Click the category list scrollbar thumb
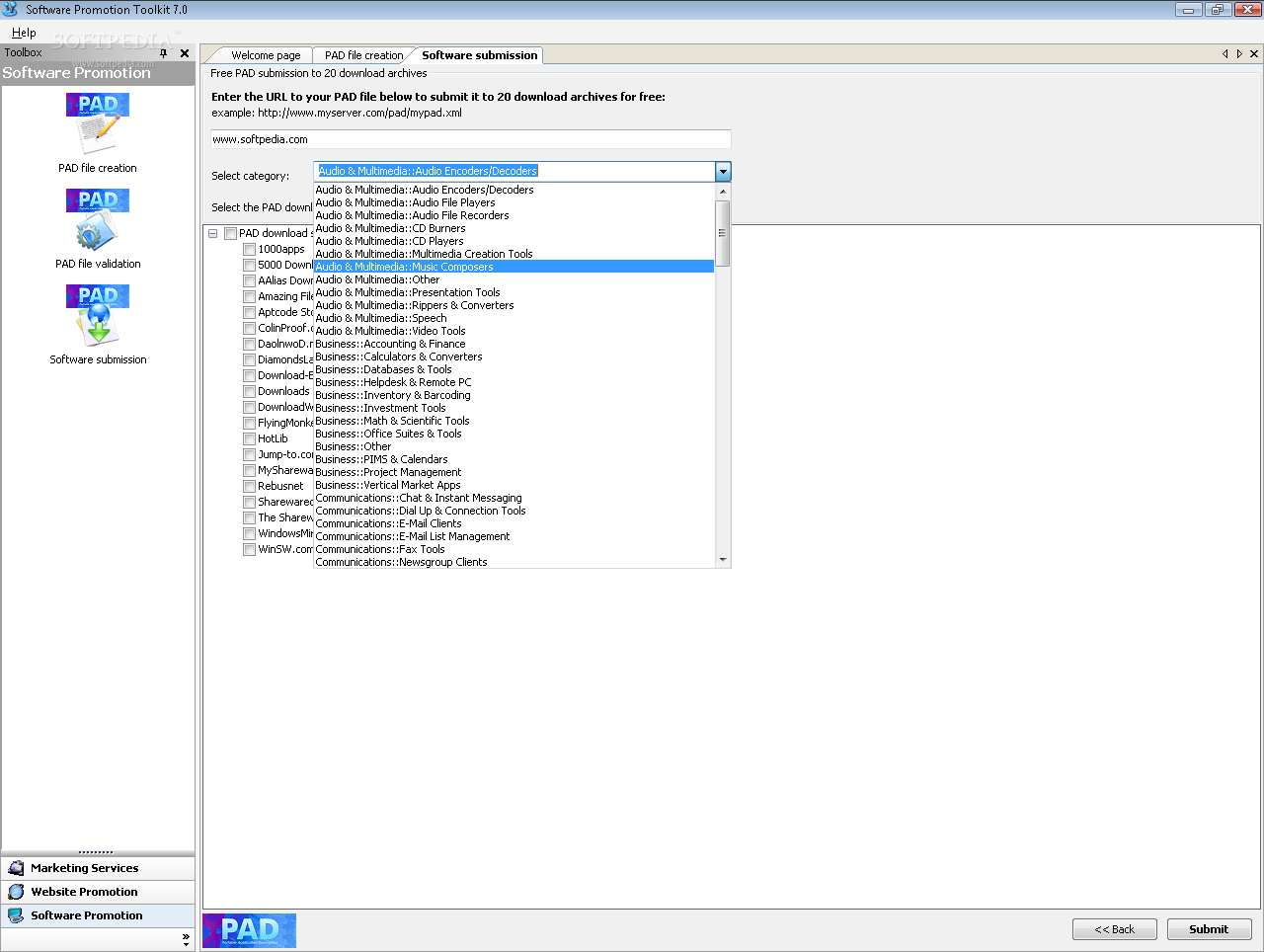The image size is (1264, 952). pos(723,233)
